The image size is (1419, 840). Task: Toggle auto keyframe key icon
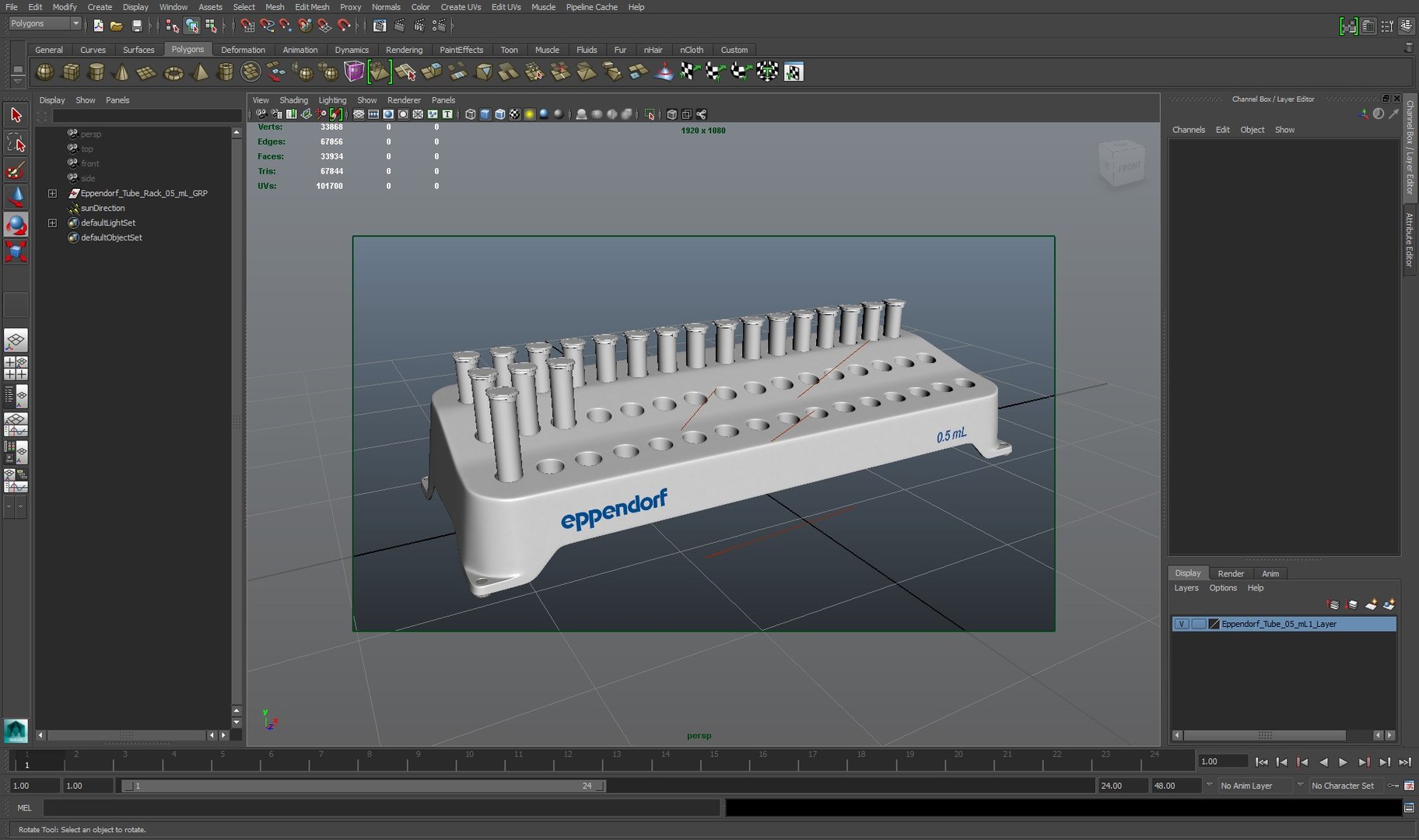(1393, 786)
